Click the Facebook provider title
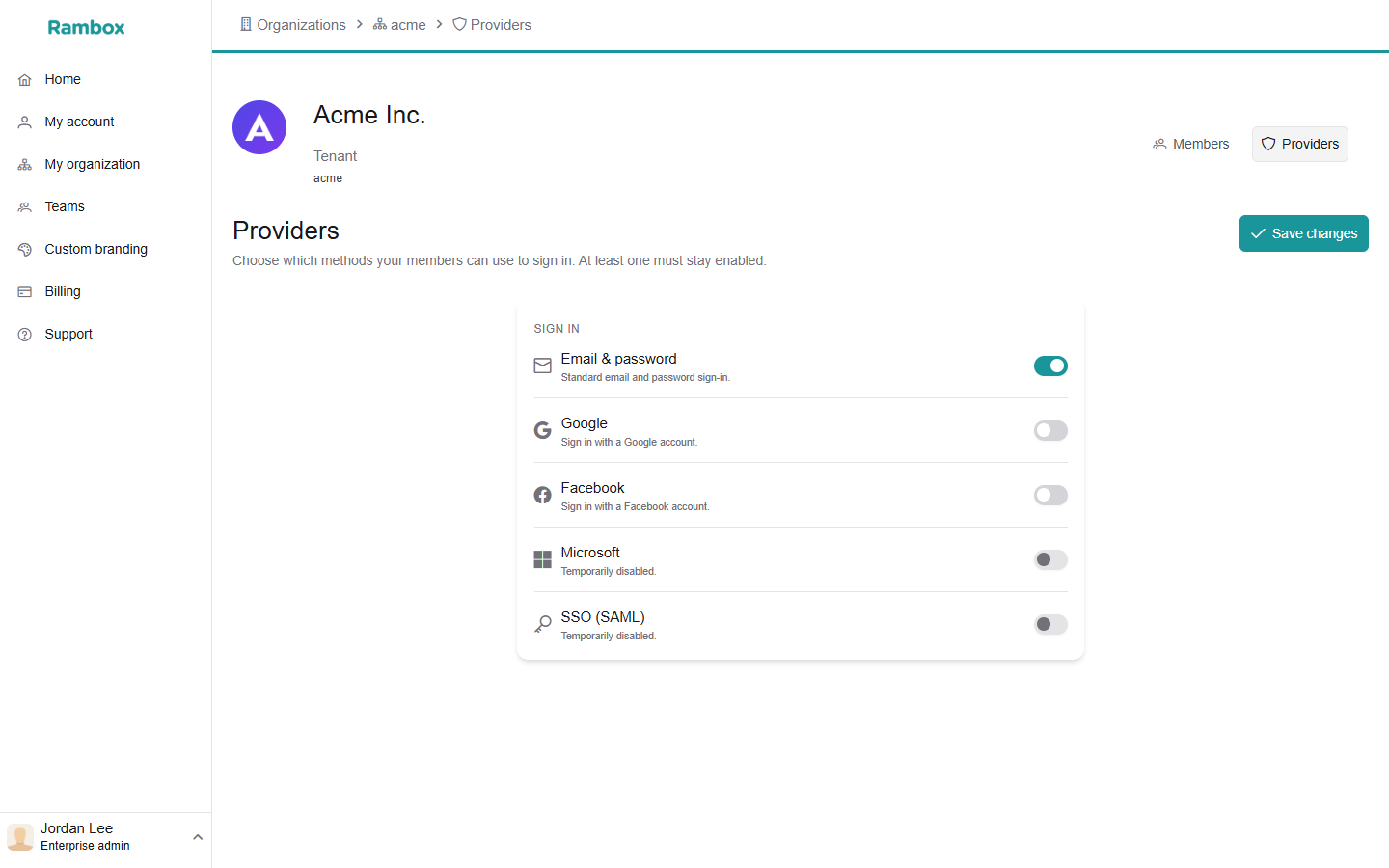The width and height of the screenshot is (1389, 868). point(592,488)
